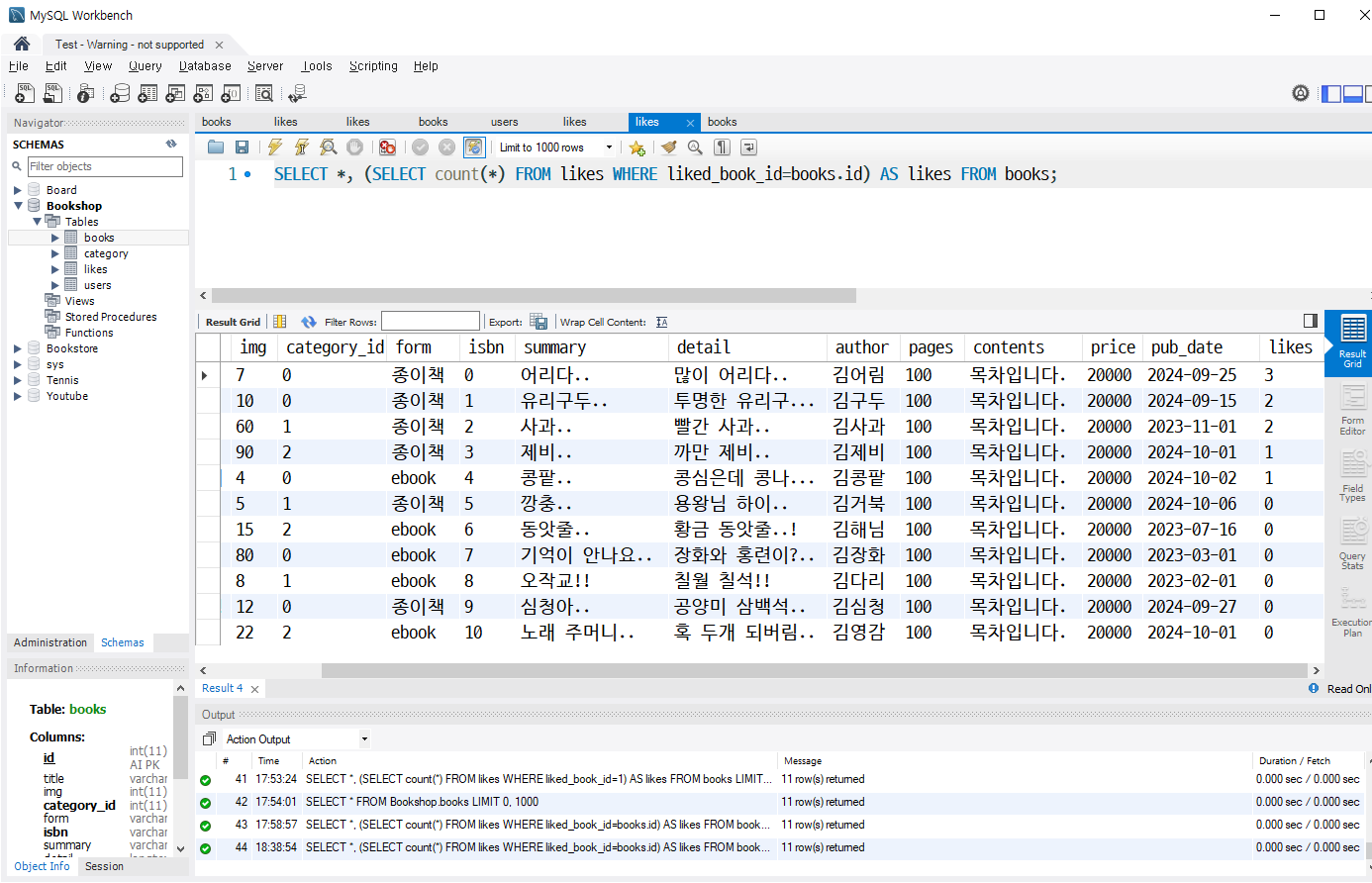The height and width of the screenshot is (883, 1372).
Task: Open the Scripting menu
Action: [373, 66]
